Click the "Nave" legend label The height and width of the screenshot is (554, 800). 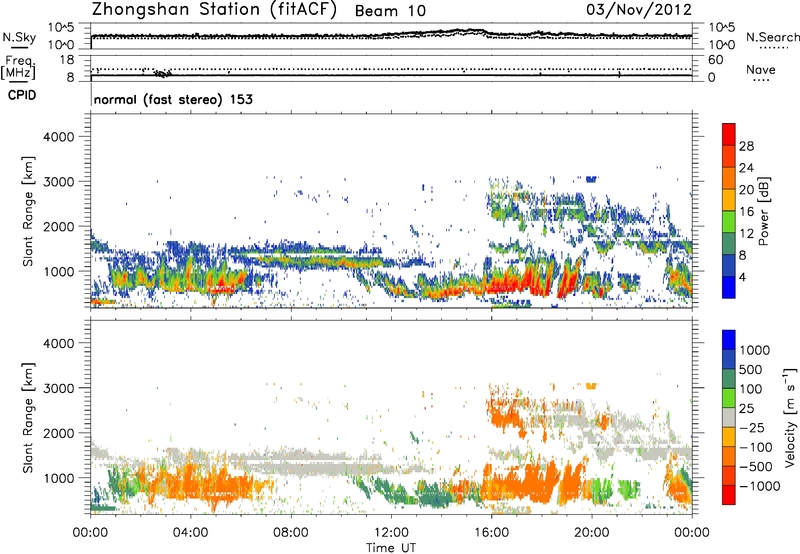[761, 69]
